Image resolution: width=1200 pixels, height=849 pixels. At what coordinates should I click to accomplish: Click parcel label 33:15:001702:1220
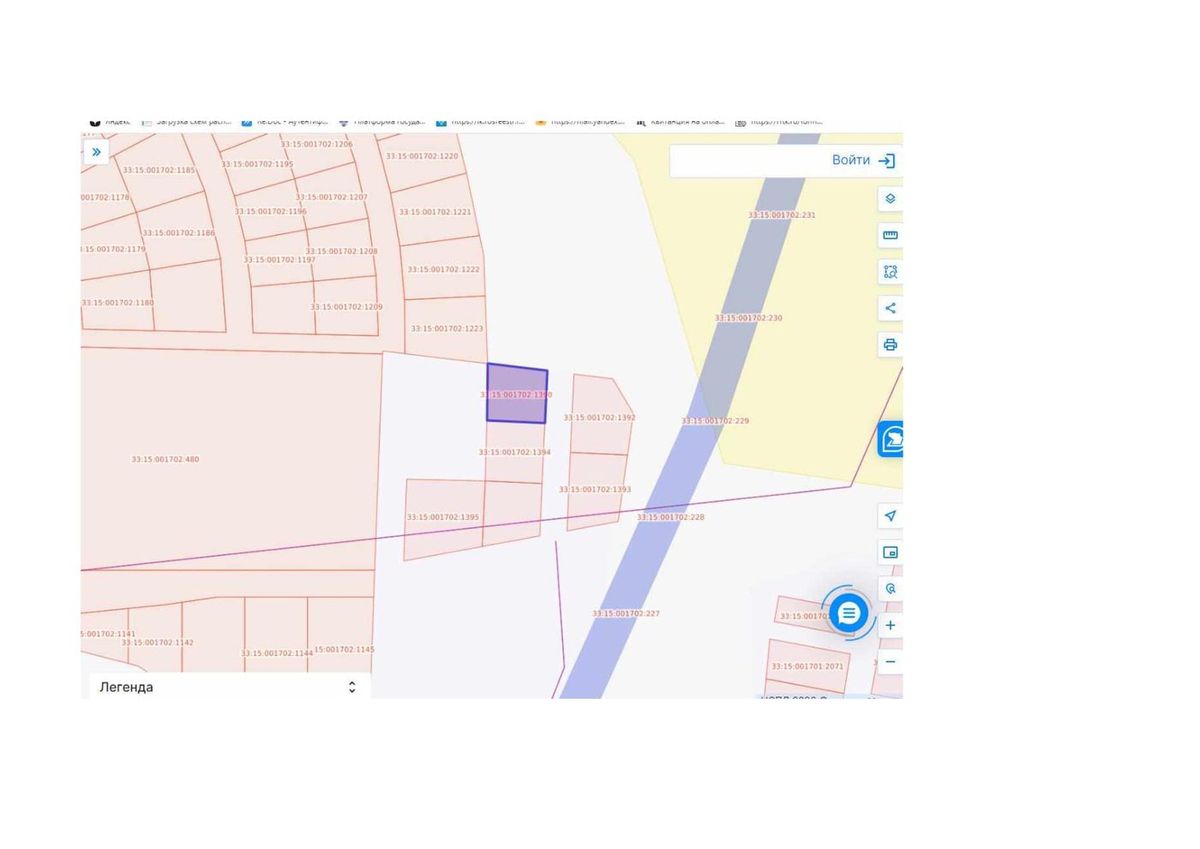pos(422,156)
